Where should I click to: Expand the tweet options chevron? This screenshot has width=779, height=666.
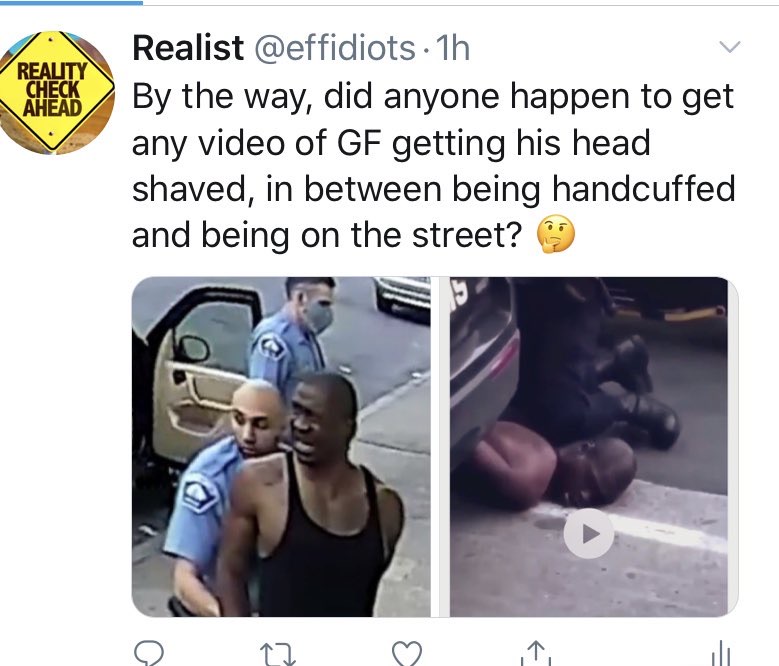(730, 47)
